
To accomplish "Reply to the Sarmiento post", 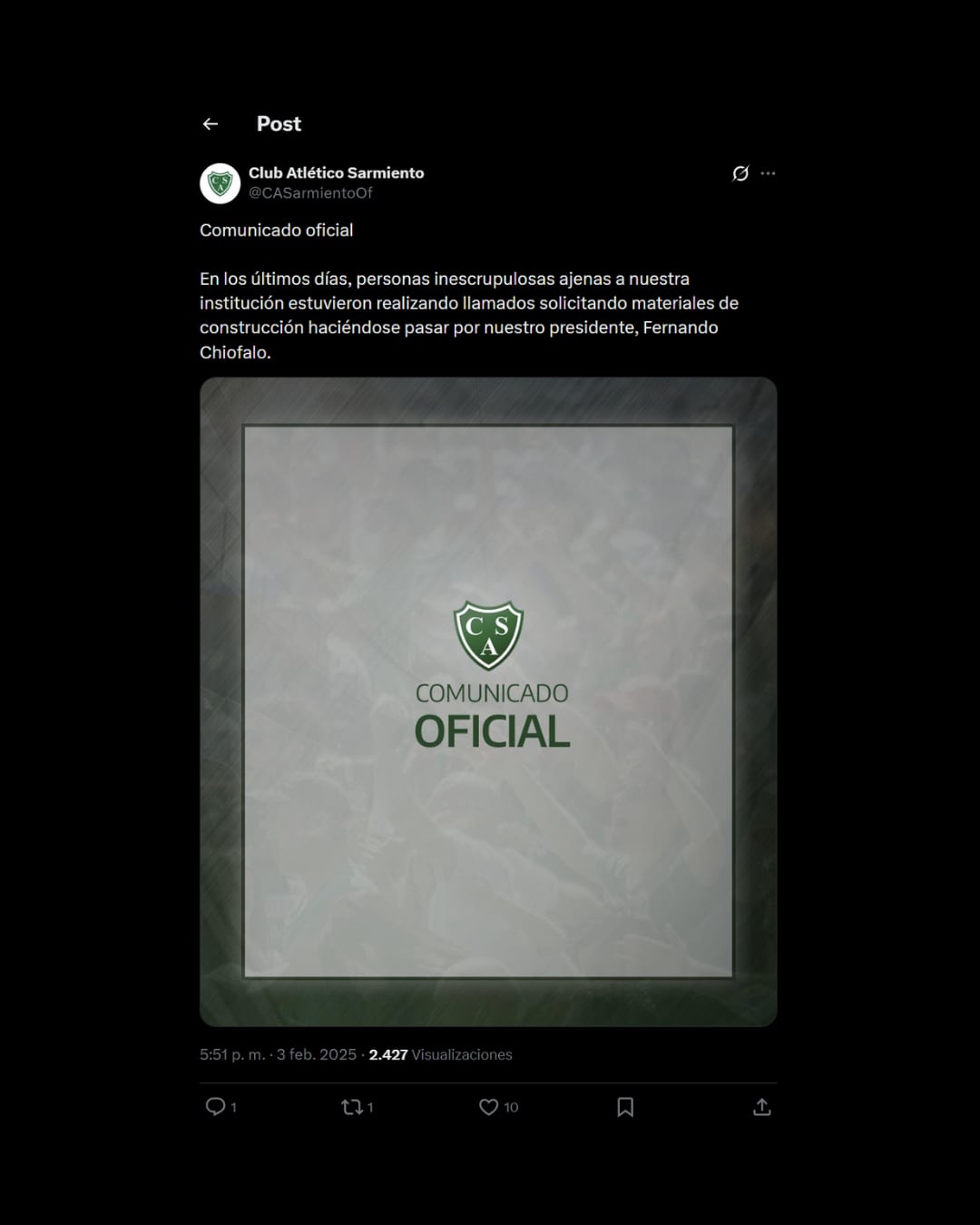I will pos(218,1106).
